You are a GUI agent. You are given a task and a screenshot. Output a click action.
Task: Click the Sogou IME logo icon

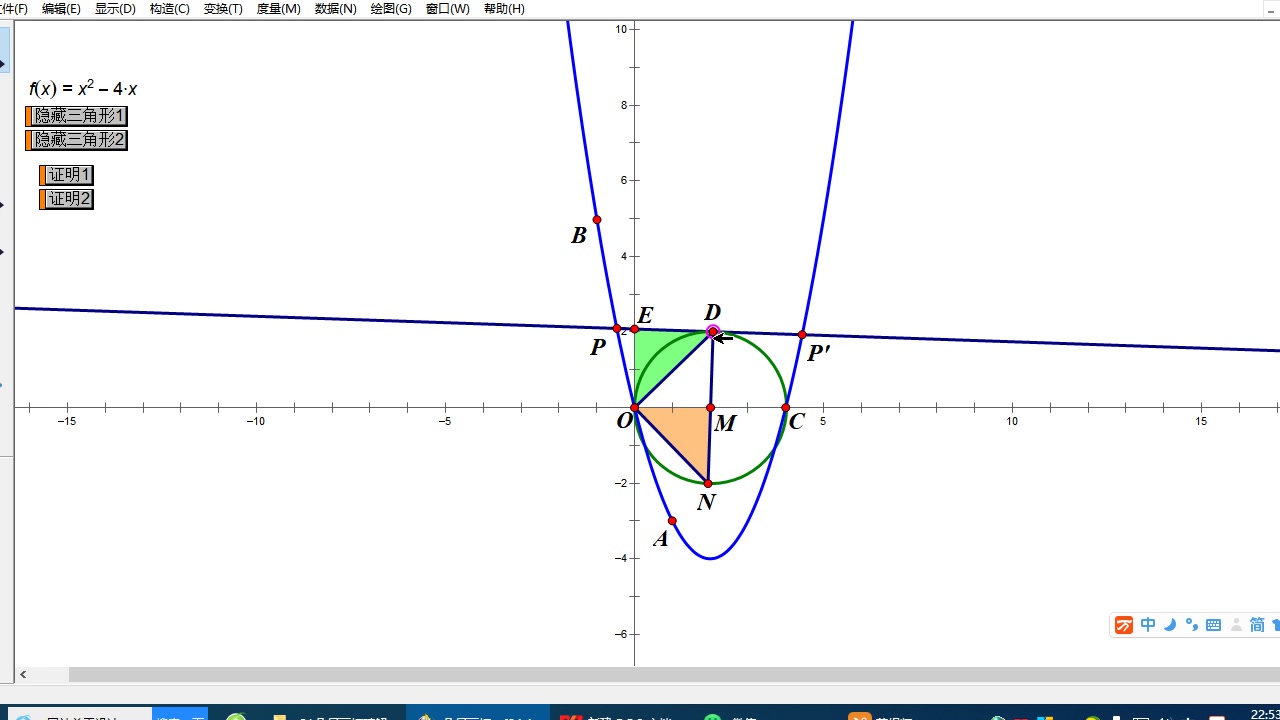click(1124, 625)
